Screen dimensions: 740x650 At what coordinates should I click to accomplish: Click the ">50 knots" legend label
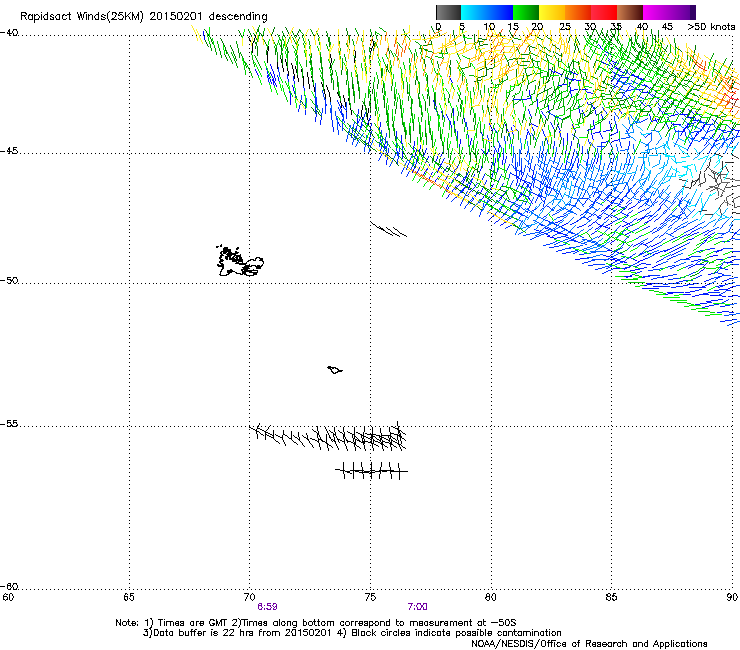click(711, 27)
